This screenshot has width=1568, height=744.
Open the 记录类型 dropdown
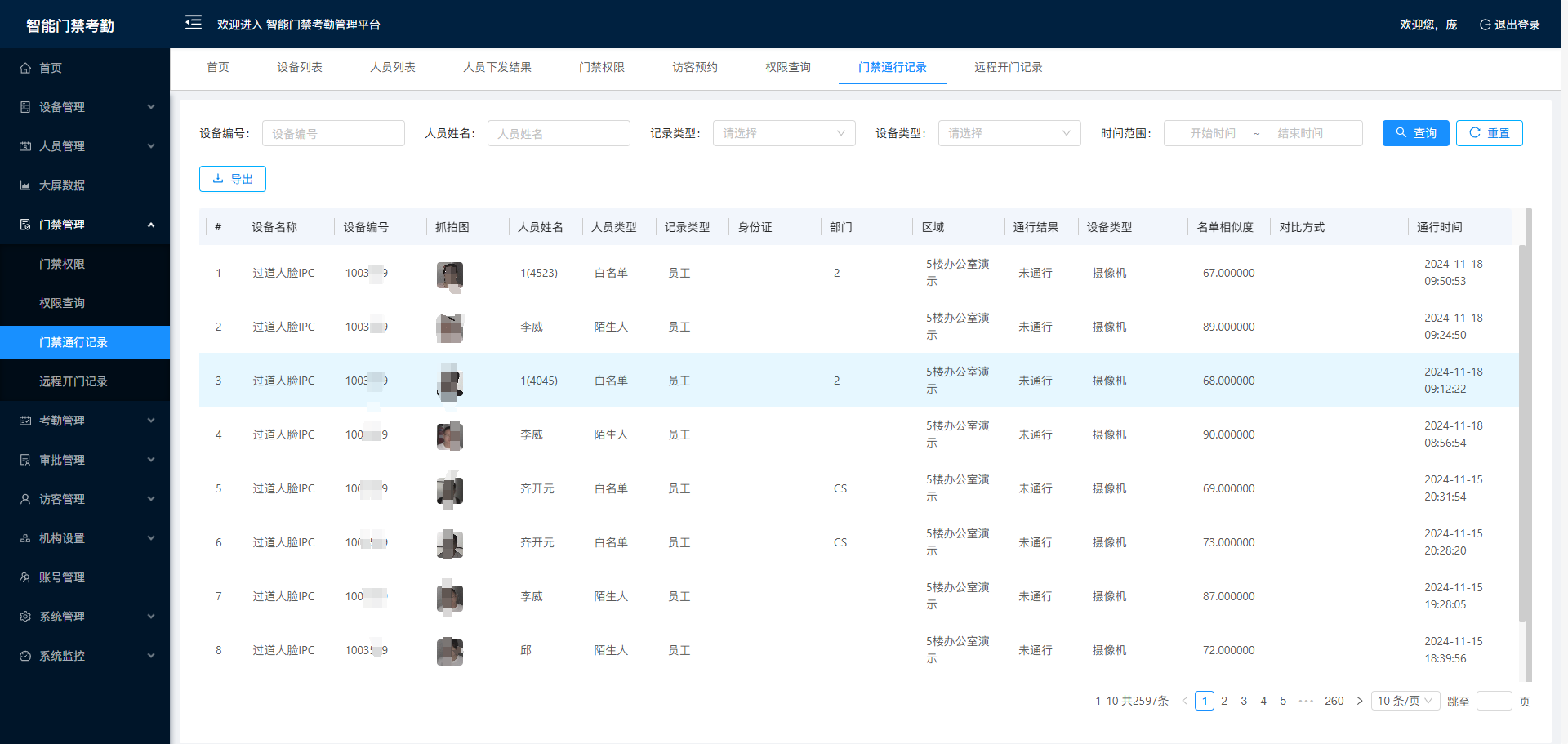click(784, 133)
